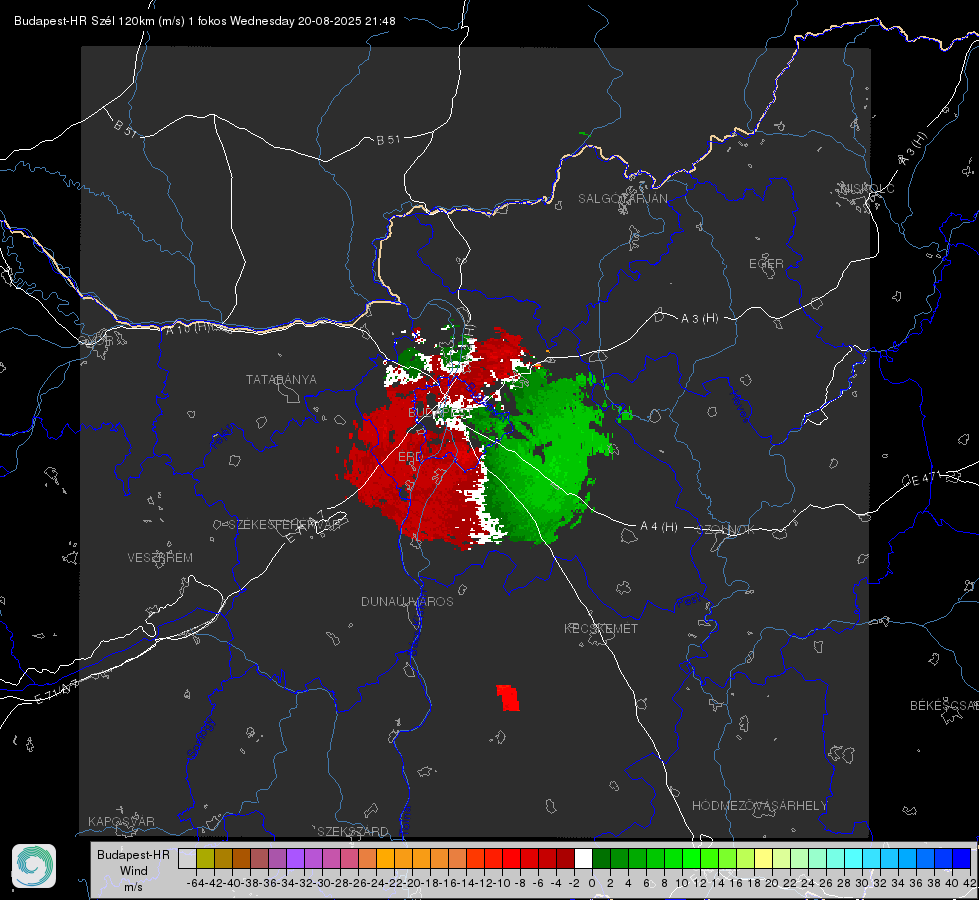Click the A 4 (H) road label
This screenshot has height=900, width=979.
click(x=659, y=527)
